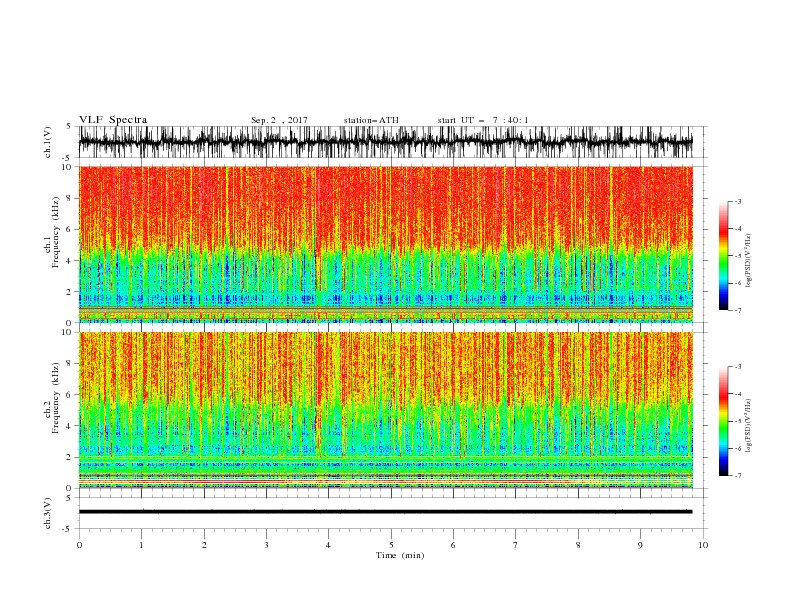Viewport: 792px width, 612px height.
Task: Click the ch.1 black voltage waveform trace
Action: point(385,142)
